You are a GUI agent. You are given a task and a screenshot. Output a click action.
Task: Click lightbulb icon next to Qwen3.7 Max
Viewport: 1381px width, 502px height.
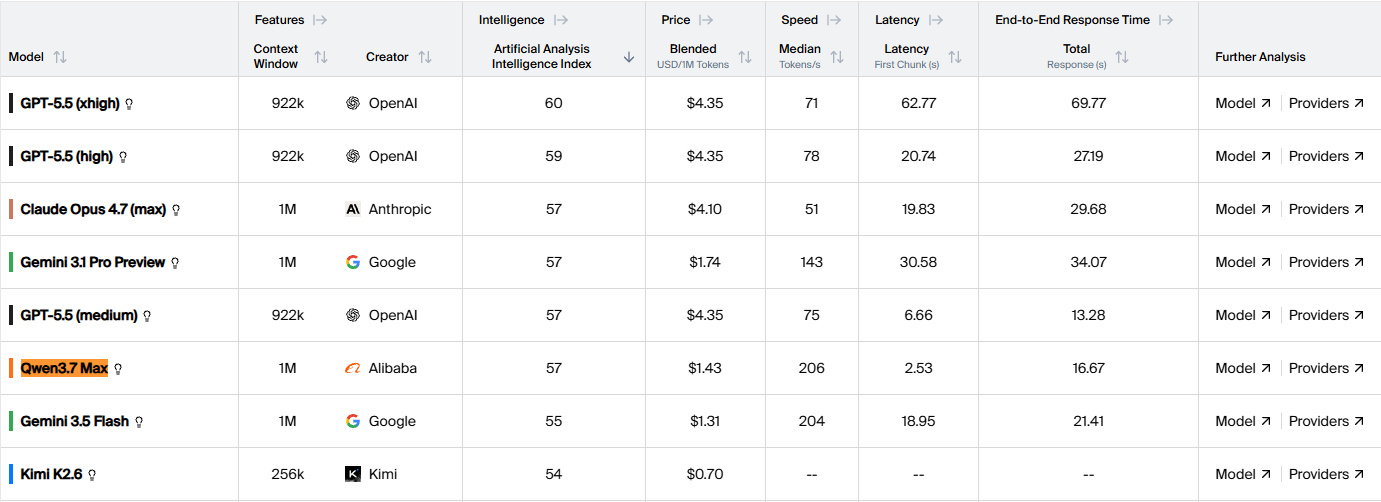click(118, 369)
